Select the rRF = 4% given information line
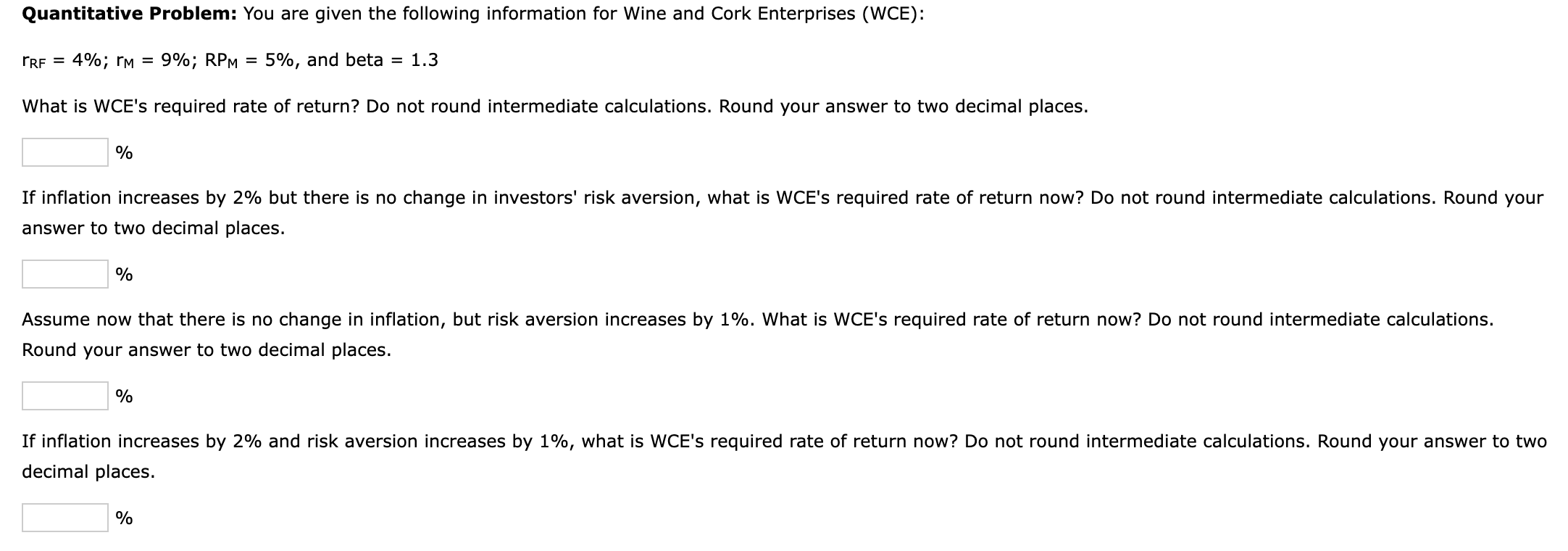The width and height of the screenshot is (1568, 551). click(x=65, y=59)
